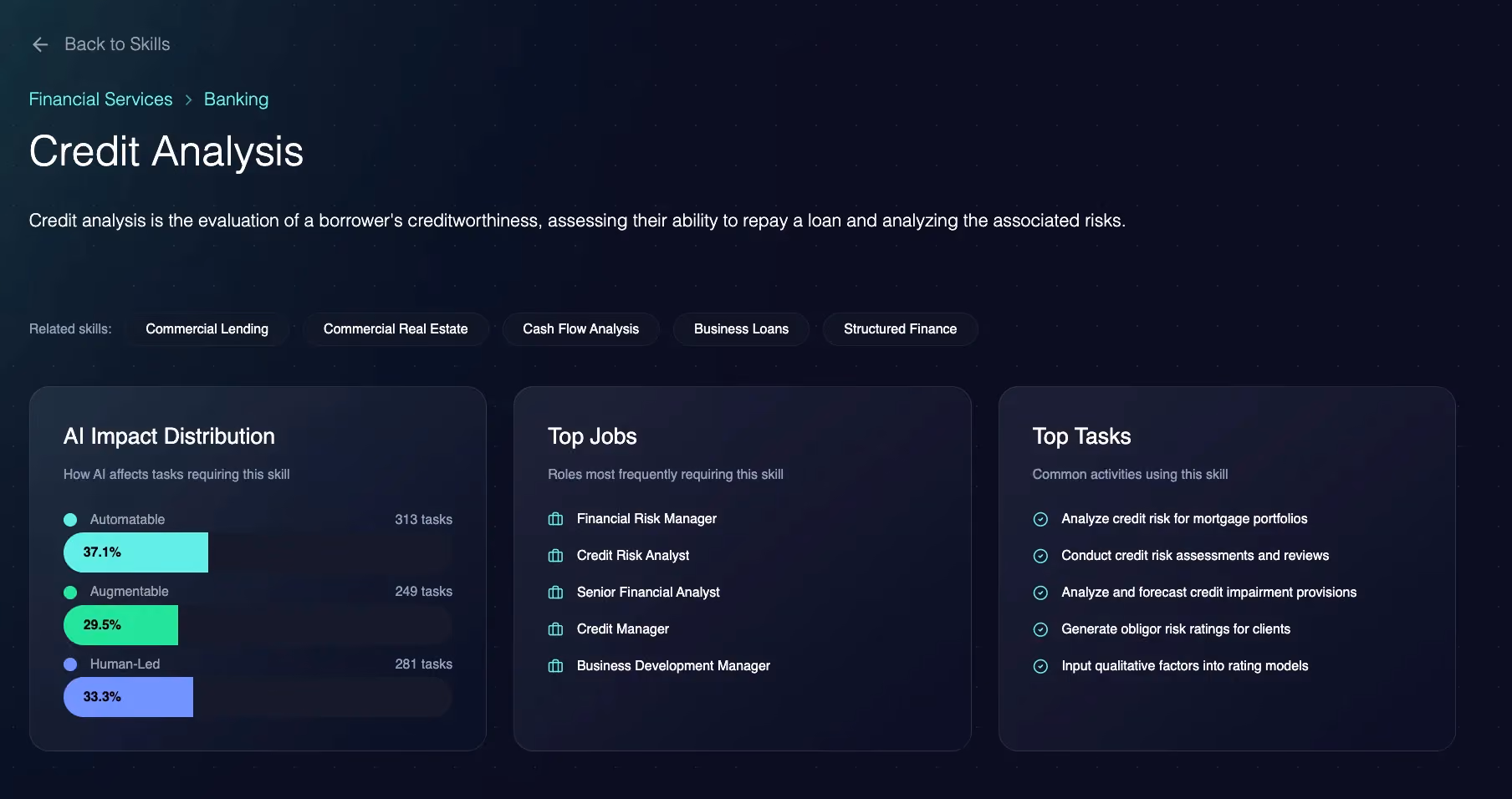Image resolution: width=1512 pixels, height=799 pixels.
Task: Click the 29.5% Augmentable bar
Action: (x=120, y=625)
